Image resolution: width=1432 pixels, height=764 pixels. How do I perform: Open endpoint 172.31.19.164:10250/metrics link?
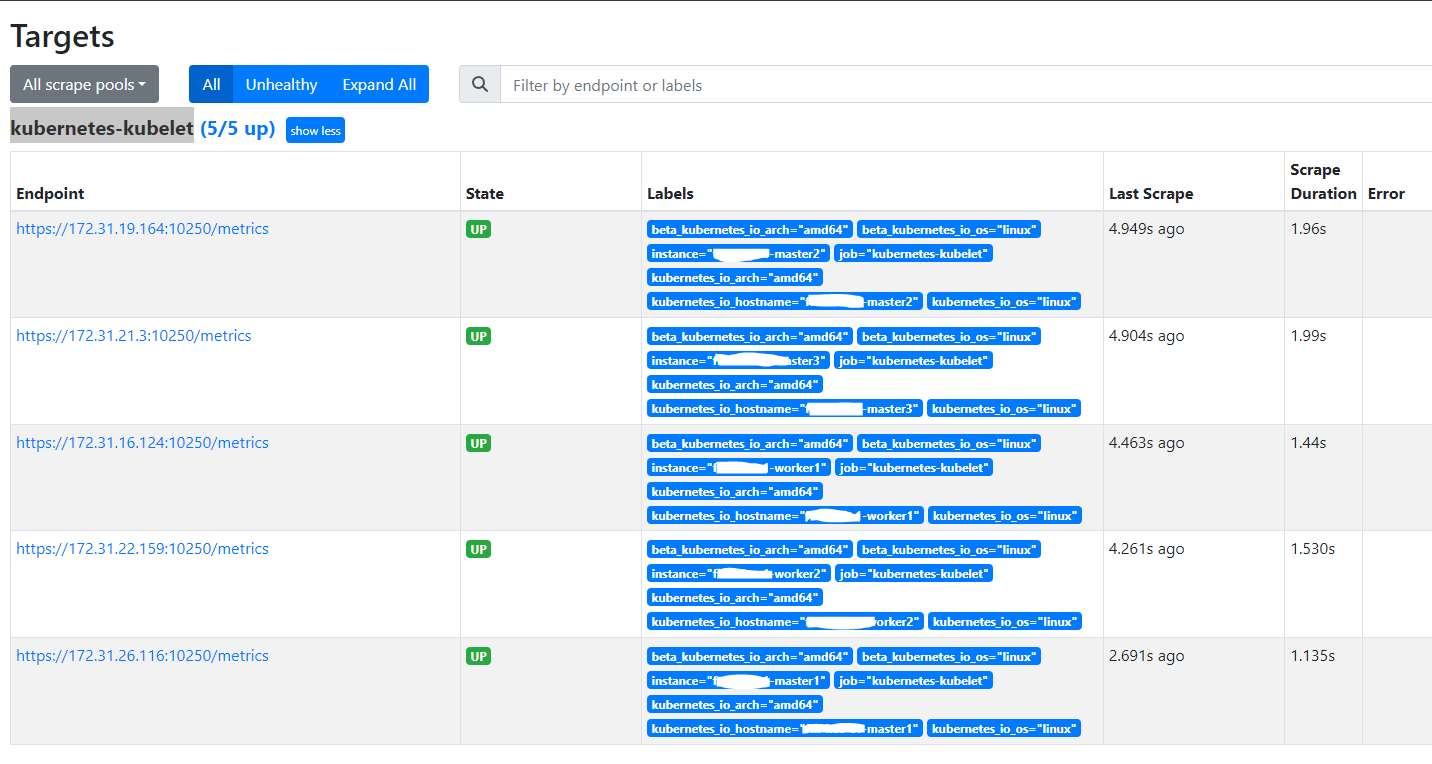pyautogui.click(x=142, y=229)
